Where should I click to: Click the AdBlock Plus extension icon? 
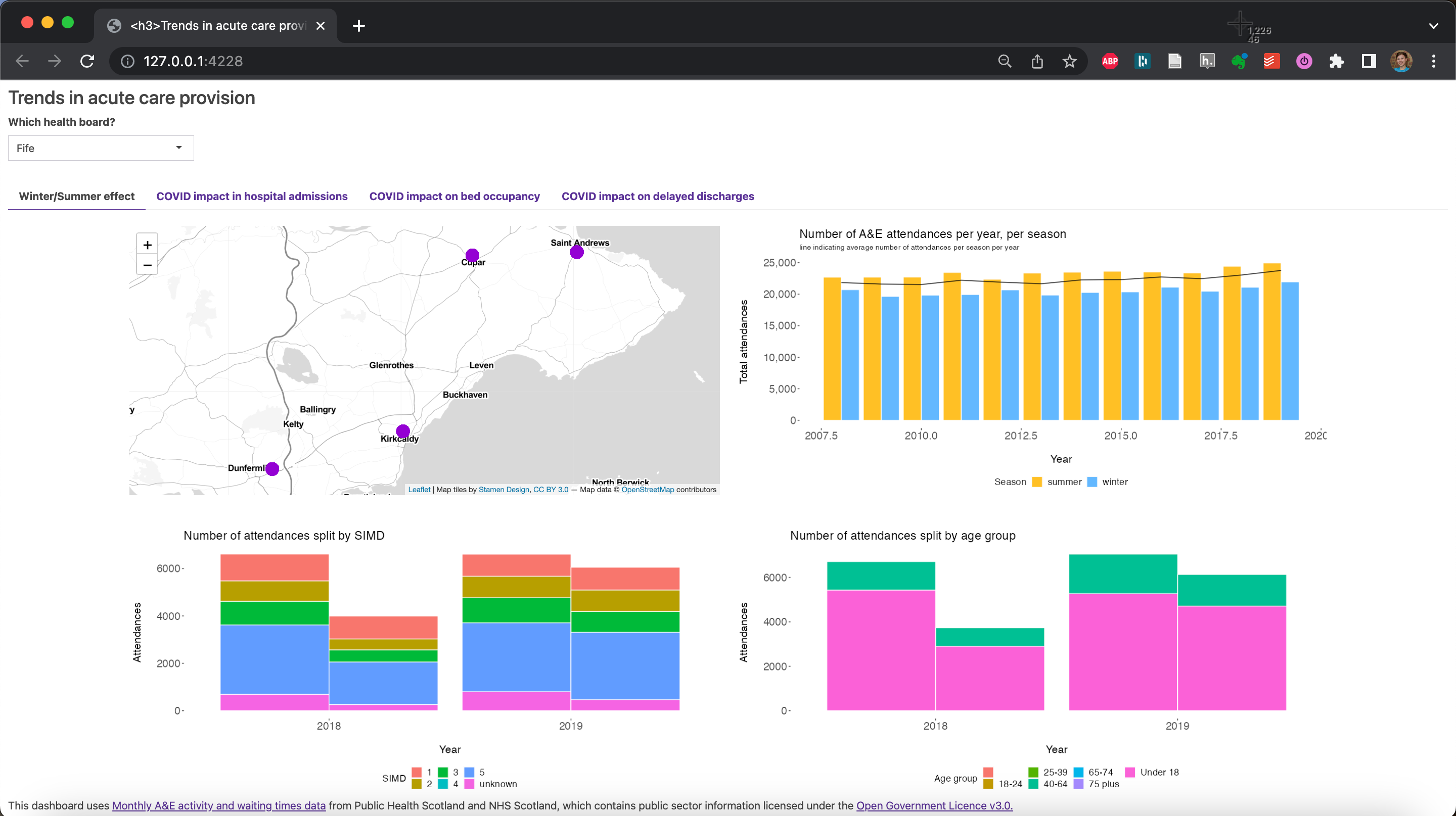pyautogui.click(x=1110, y=61)
